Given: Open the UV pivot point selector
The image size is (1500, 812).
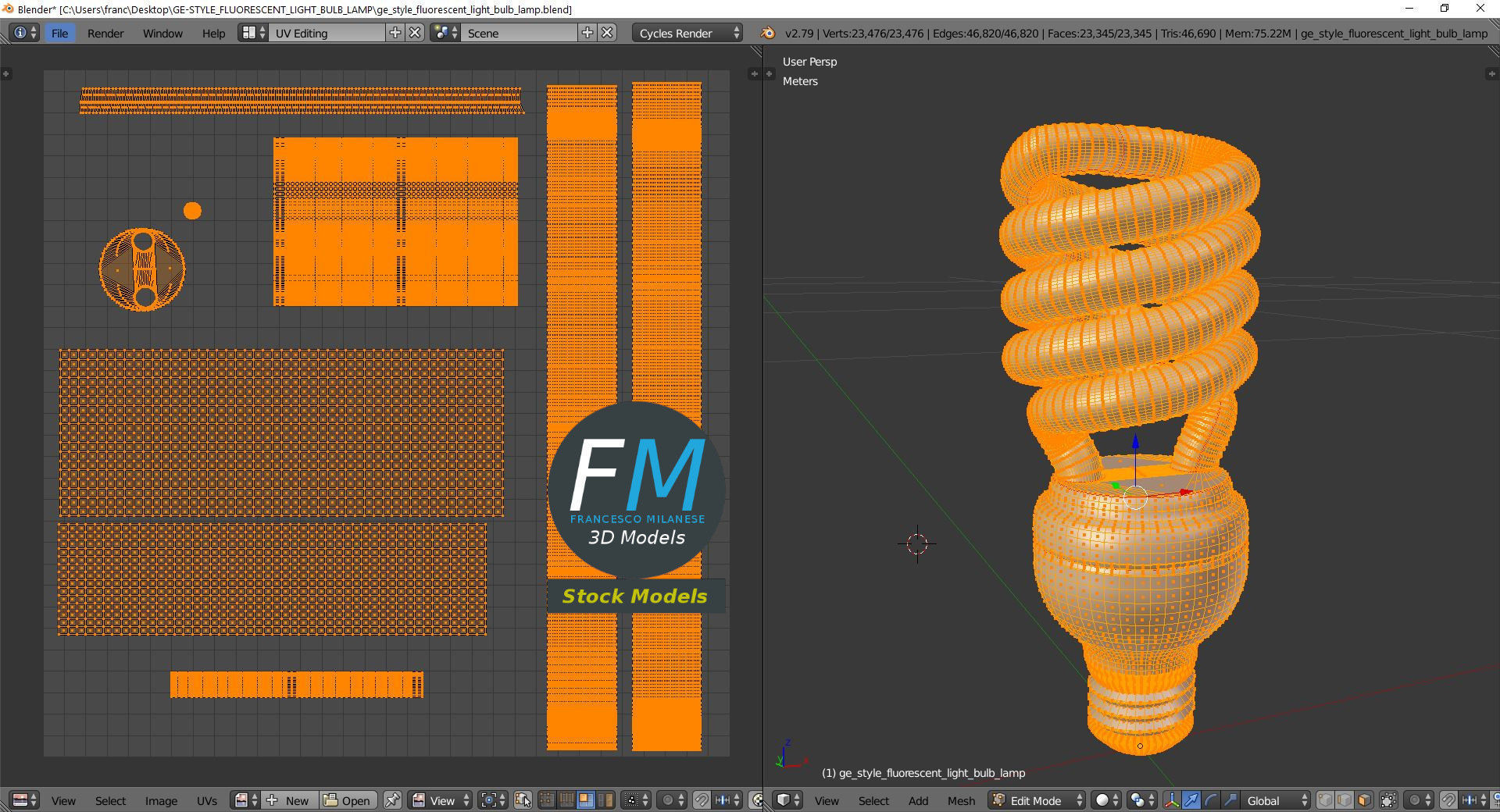Looking at the screenshot, I should click(493, 800).
